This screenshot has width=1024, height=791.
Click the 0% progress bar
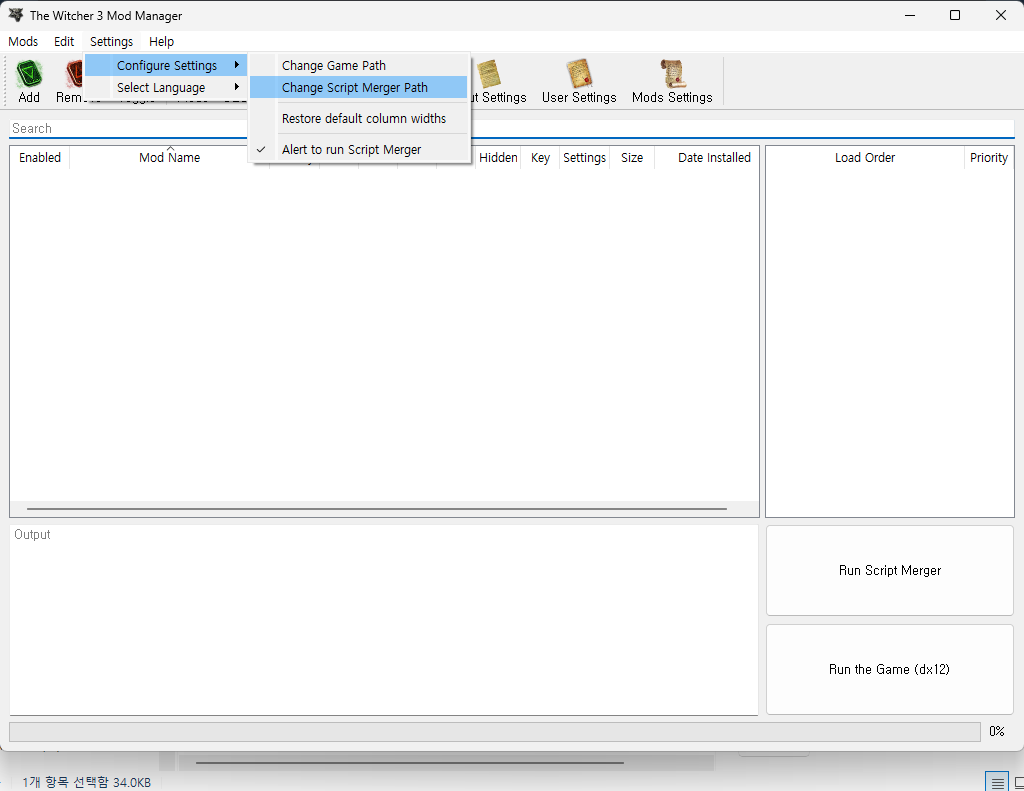point(494,732)
